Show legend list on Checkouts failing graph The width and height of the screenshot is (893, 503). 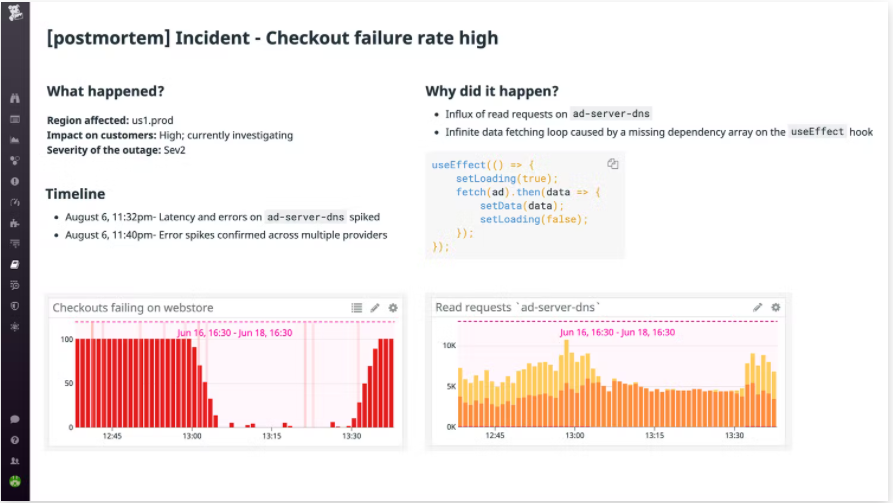[357, 308]
